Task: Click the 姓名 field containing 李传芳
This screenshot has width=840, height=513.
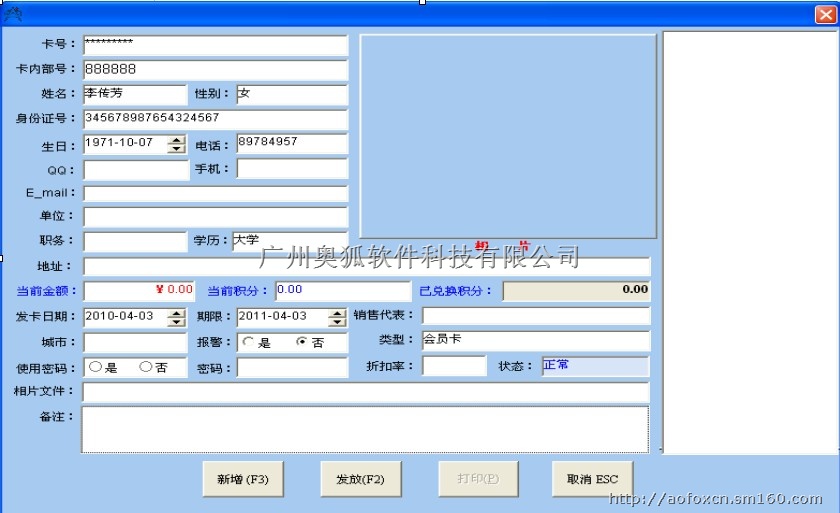Action: [x=134, y=94]
